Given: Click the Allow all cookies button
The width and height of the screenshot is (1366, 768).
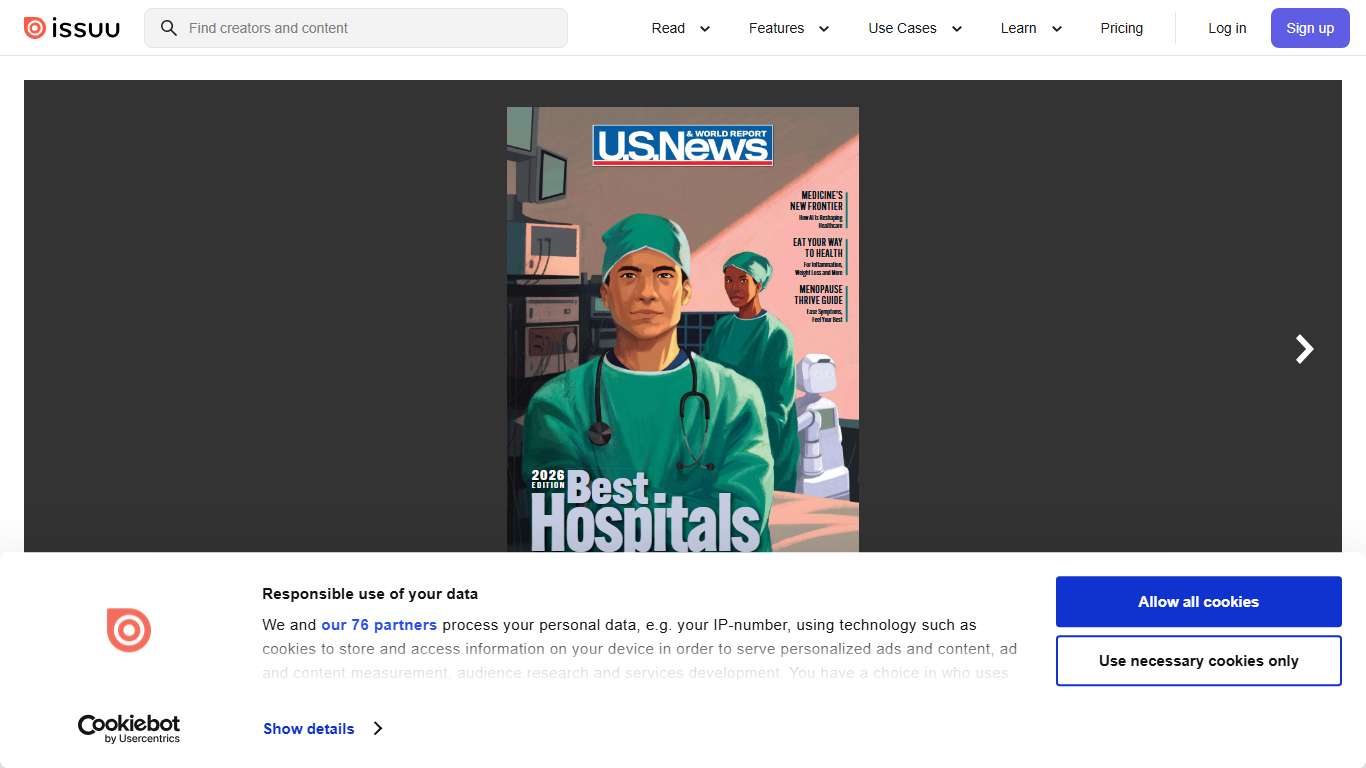Looking at the screenshot, I should 1198,601.
